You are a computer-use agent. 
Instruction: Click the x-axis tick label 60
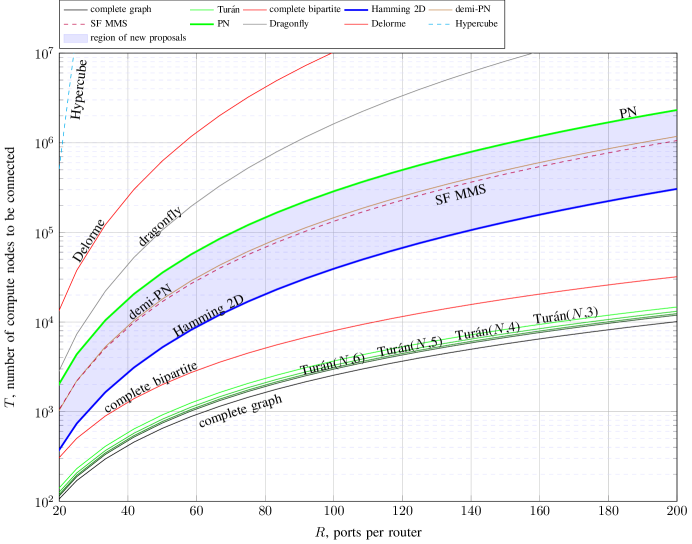[x=196, y=511]
